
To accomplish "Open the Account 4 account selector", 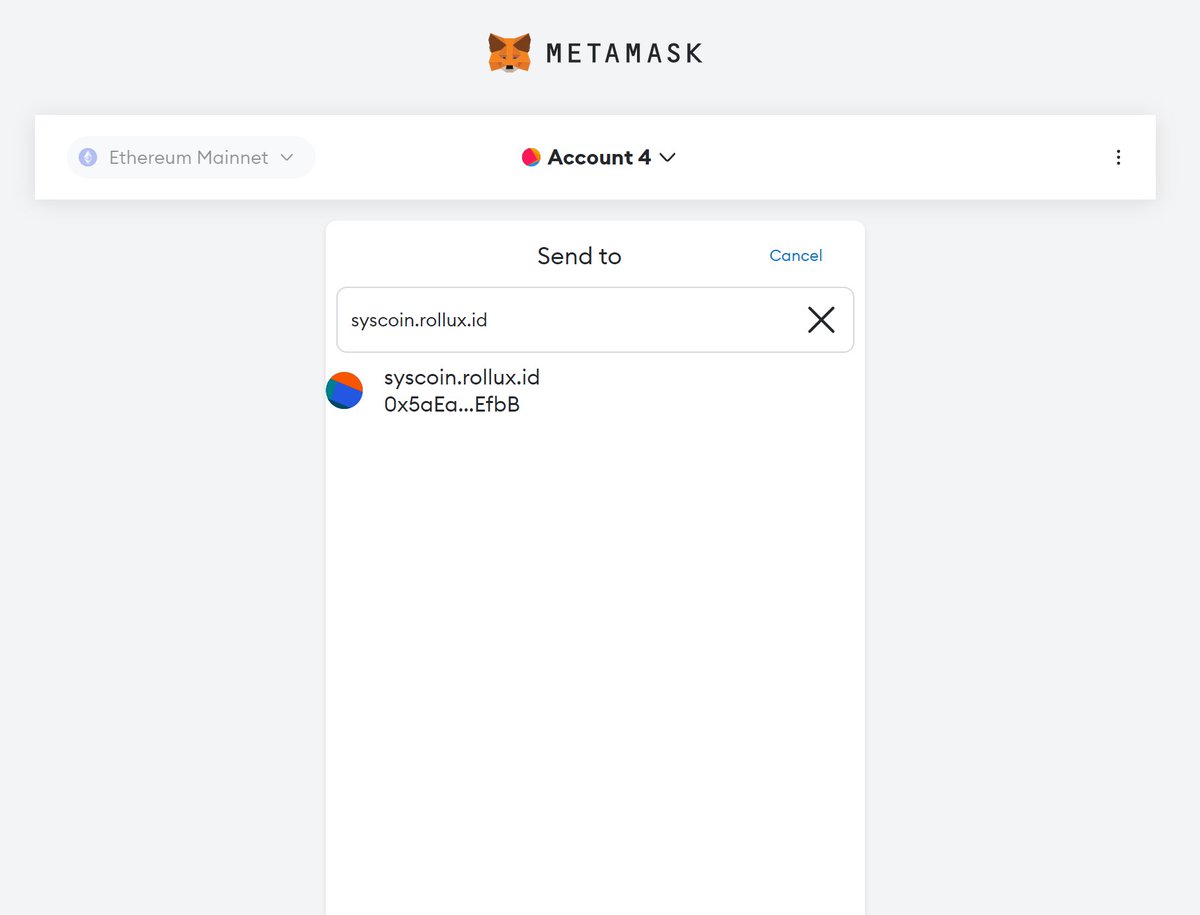I will (x=599, y=157).
